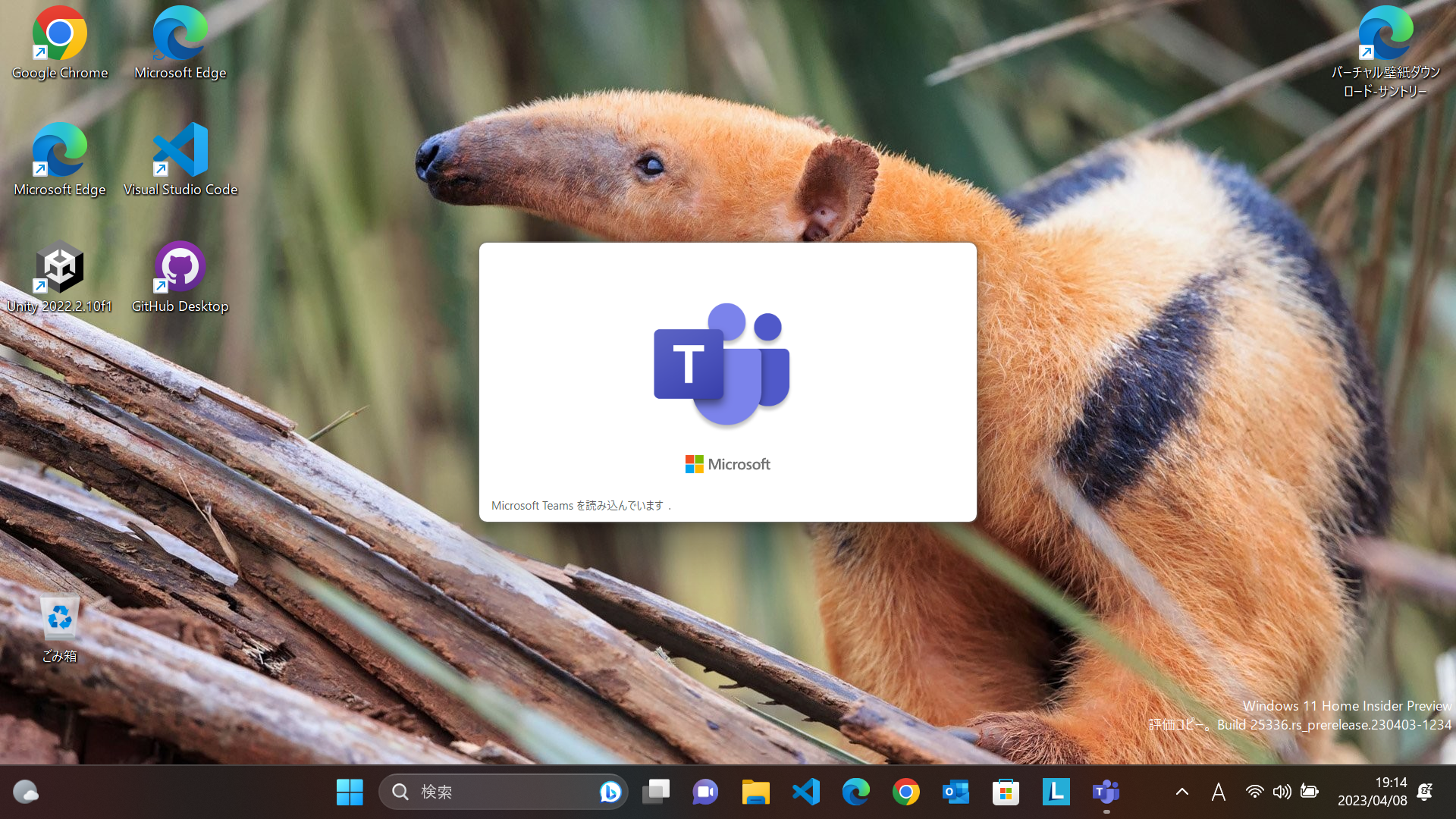Open the blue L app in the taskbar
The height and width of the screenshot is (819, 1456).
click(1056, 792)
